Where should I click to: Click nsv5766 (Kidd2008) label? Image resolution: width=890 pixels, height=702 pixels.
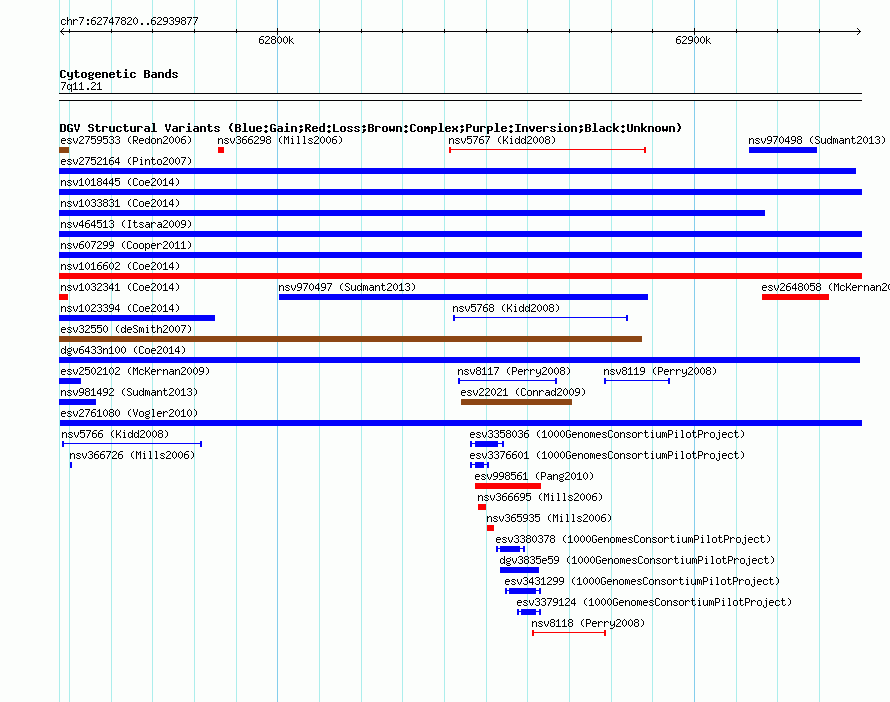click(x=115, y=434)
